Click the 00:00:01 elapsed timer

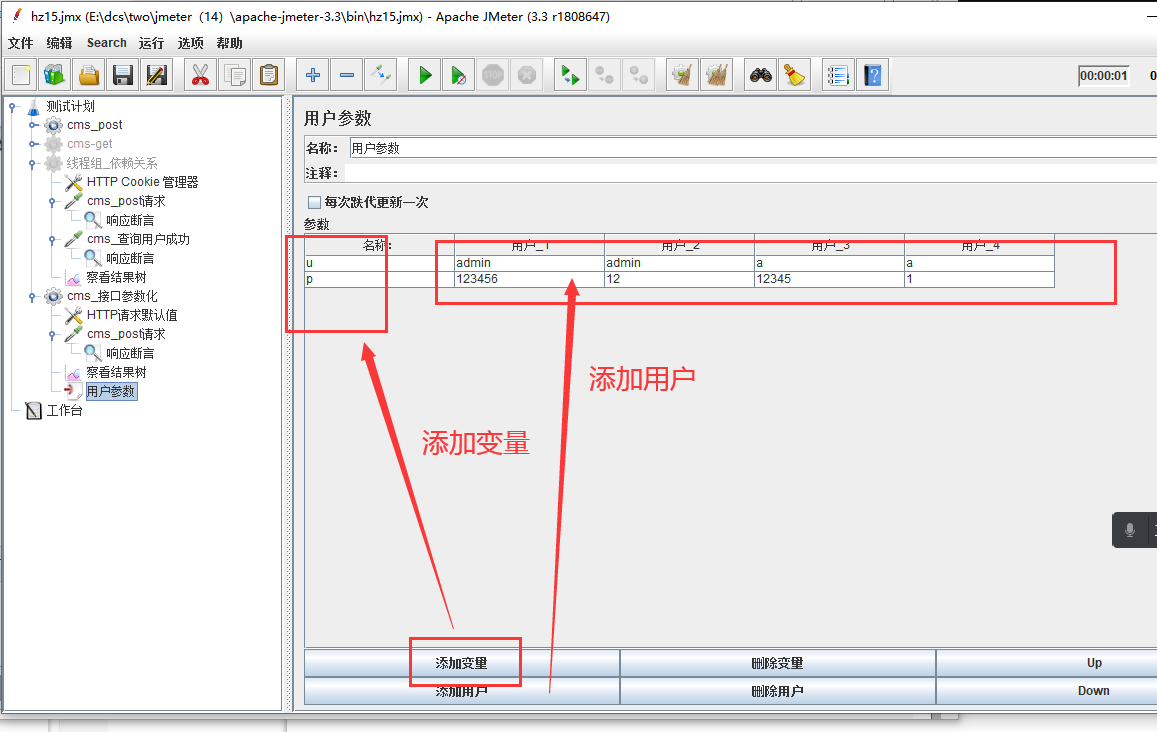1104,75
